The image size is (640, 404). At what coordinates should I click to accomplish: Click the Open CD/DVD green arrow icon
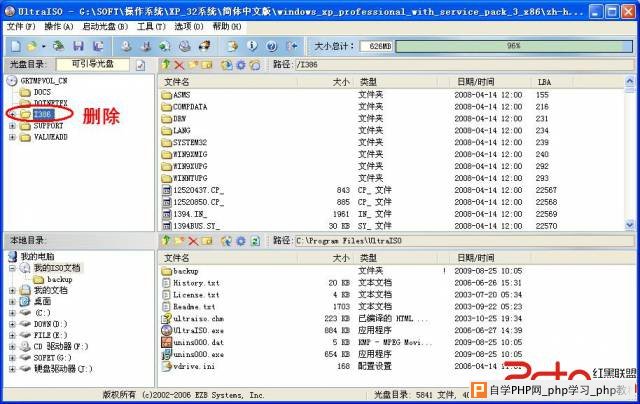(58, 46)
